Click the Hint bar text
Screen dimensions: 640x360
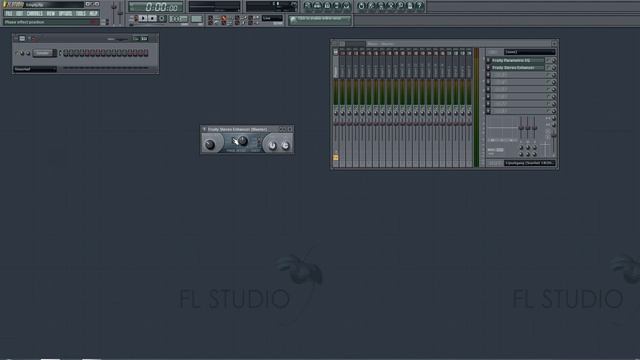coord(24,22)
